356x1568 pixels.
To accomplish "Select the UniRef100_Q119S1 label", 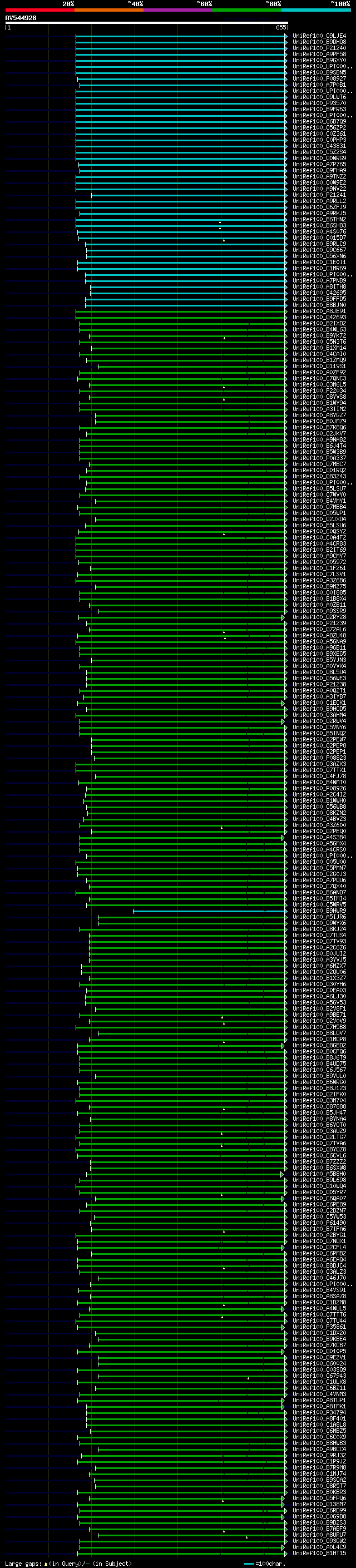I will tap(319, 367).
